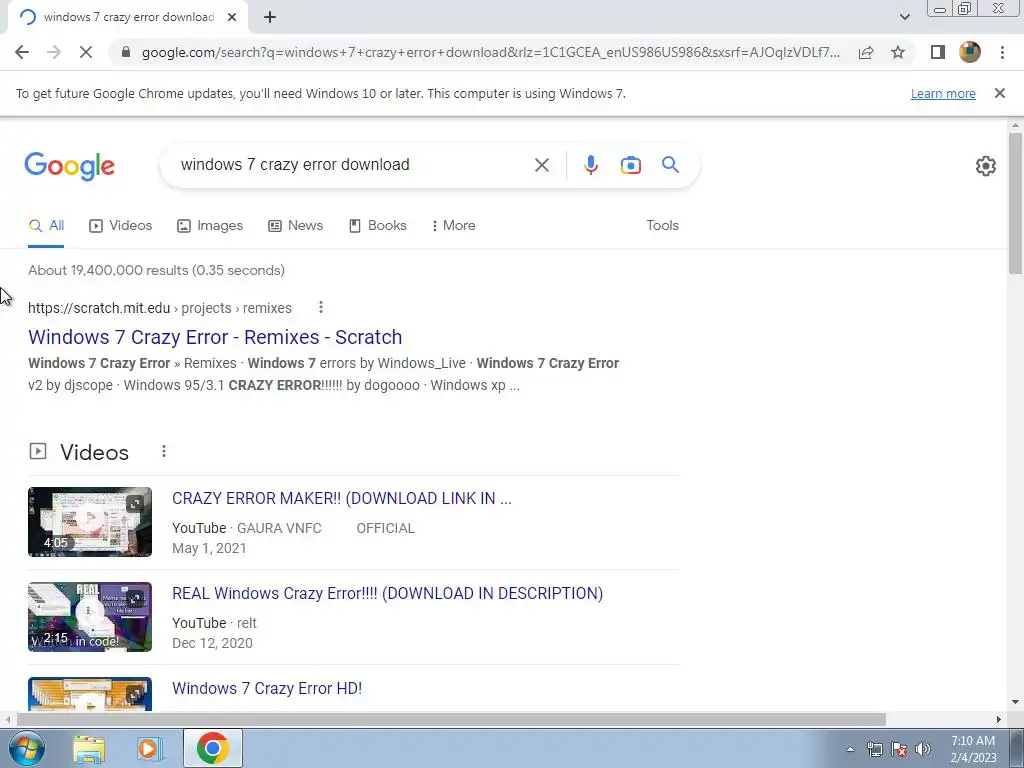Open CRAZY ERROR MAKER video link
This screenshot has height=768, width=1024.
tap(342, 498)
